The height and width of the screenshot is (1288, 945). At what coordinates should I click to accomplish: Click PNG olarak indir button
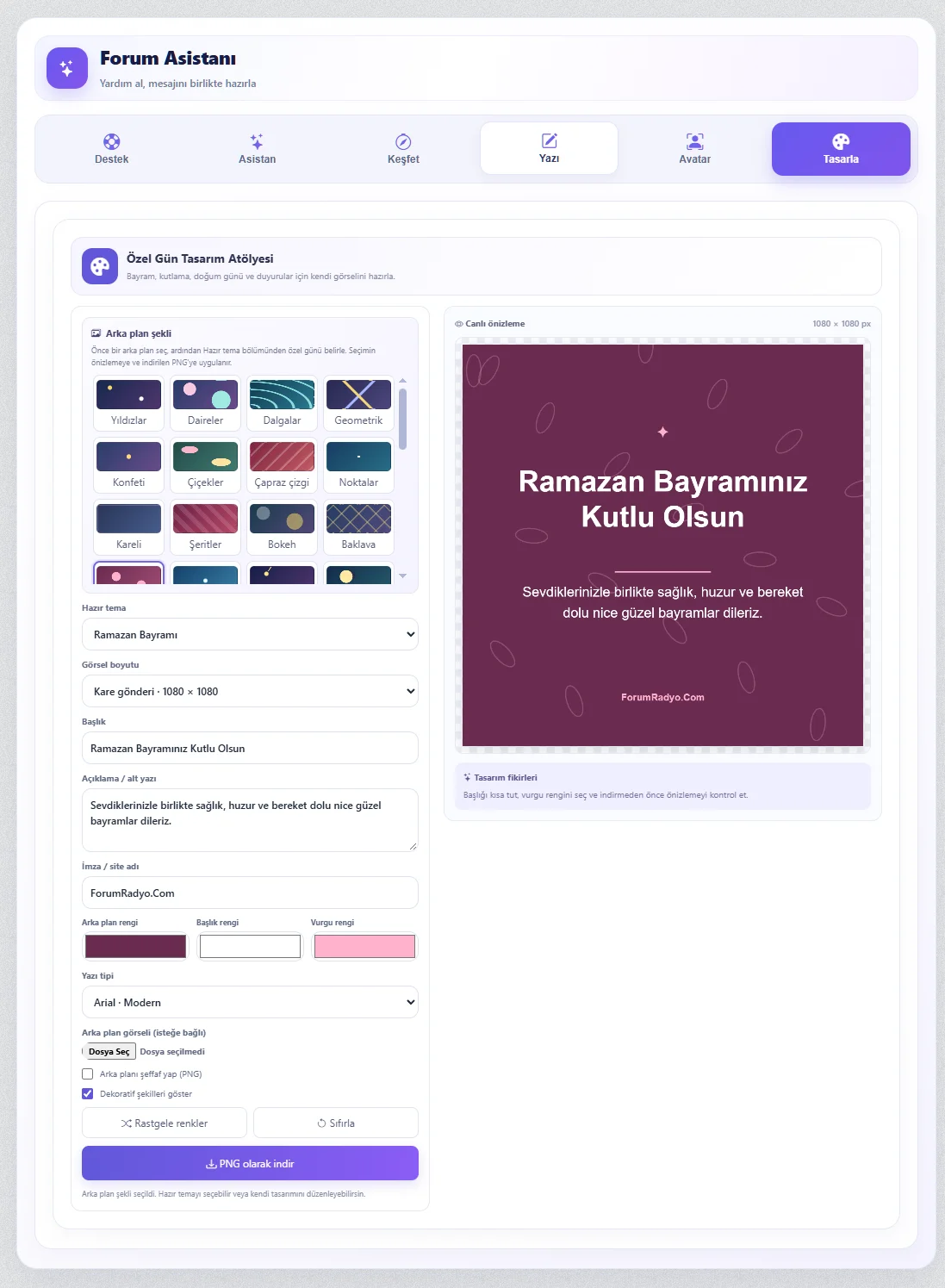250,1163
